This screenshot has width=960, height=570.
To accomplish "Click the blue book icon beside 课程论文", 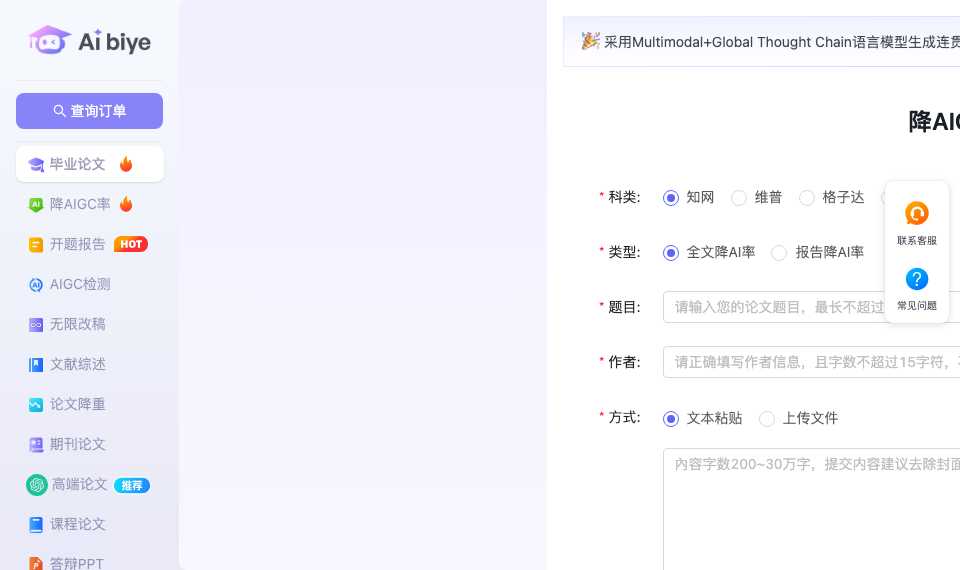I will [36, 525].
